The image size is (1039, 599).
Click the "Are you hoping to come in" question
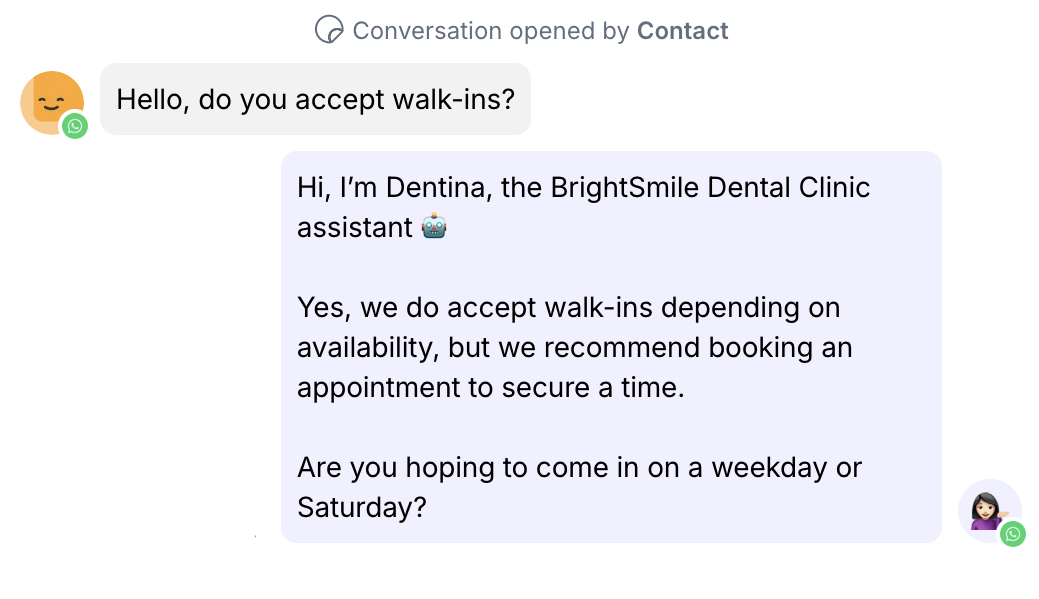472,467
